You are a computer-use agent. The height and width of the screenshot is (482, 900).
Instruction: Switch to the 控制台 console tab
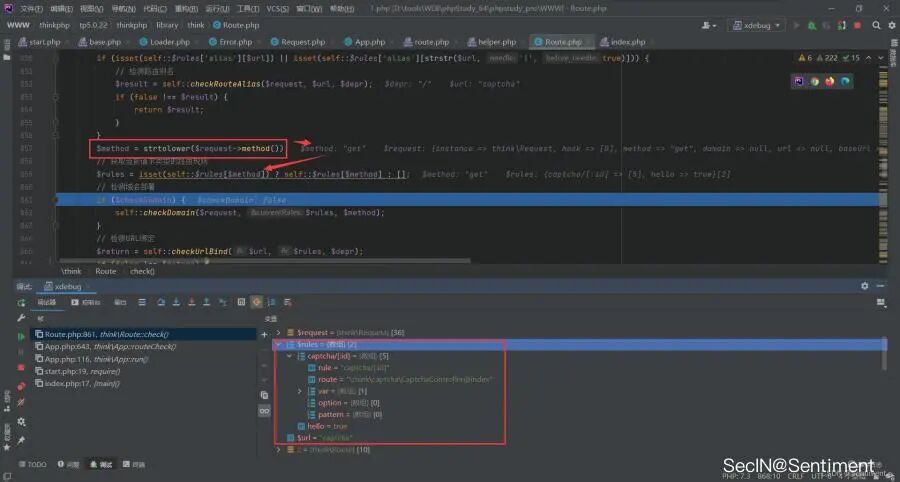click(86, 302)
